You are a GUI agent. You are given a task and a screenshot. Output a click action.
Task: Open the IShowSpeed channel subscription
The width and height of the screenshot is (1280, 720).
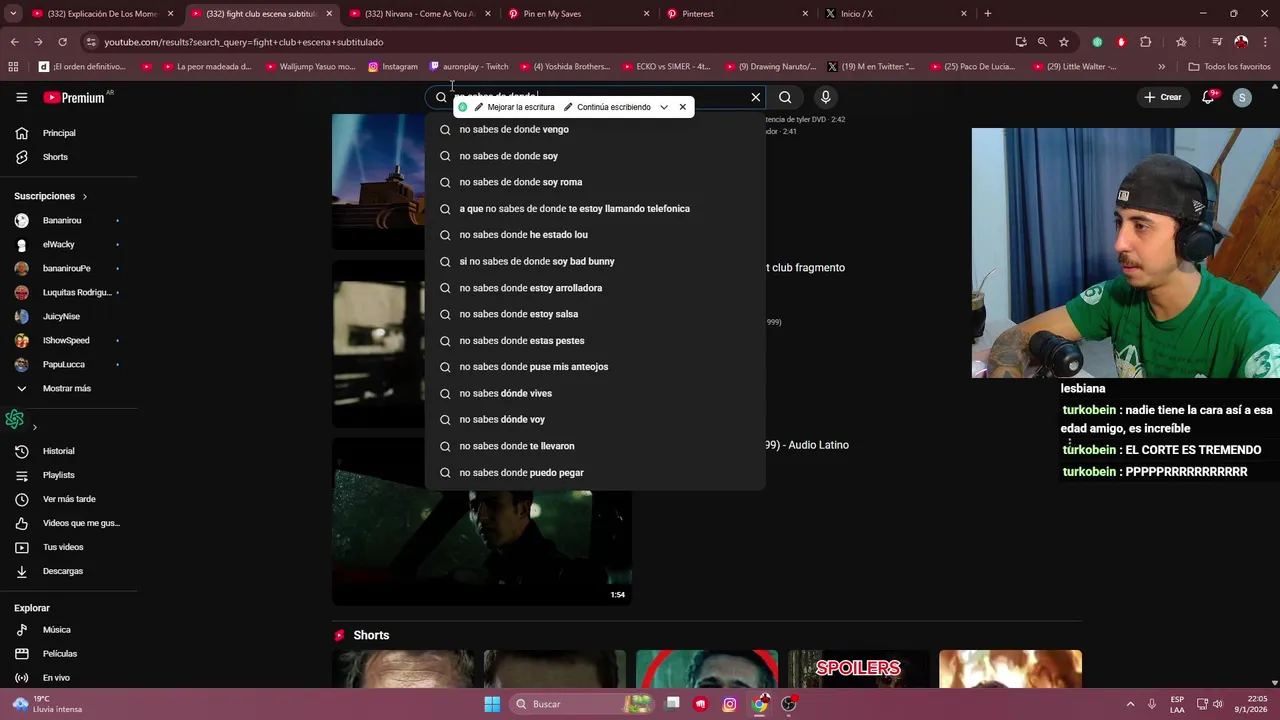[x=66, y=340]
